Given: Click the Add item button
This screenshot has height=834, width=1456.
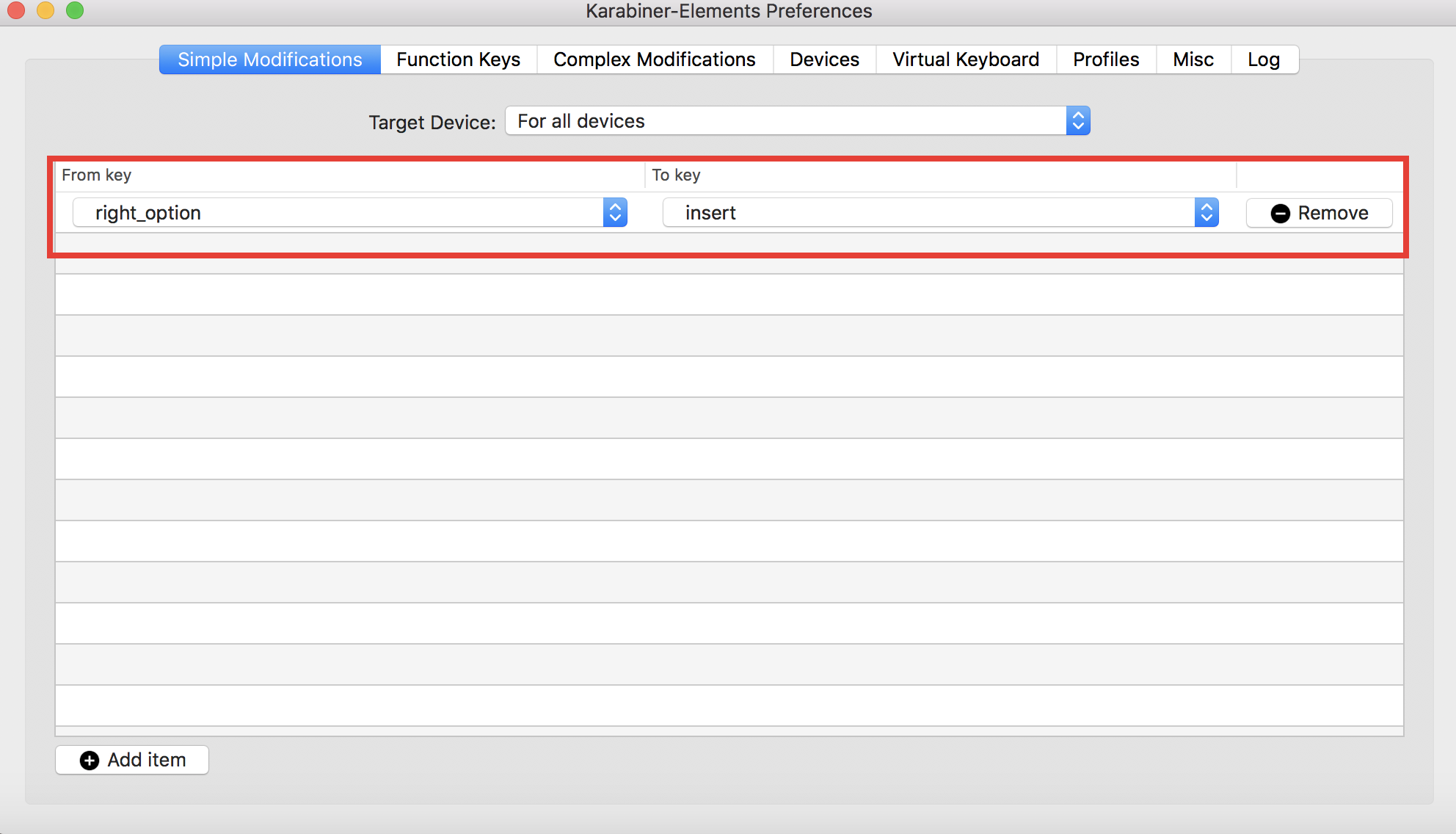Looking at the screenshot, I should [132, 760].
